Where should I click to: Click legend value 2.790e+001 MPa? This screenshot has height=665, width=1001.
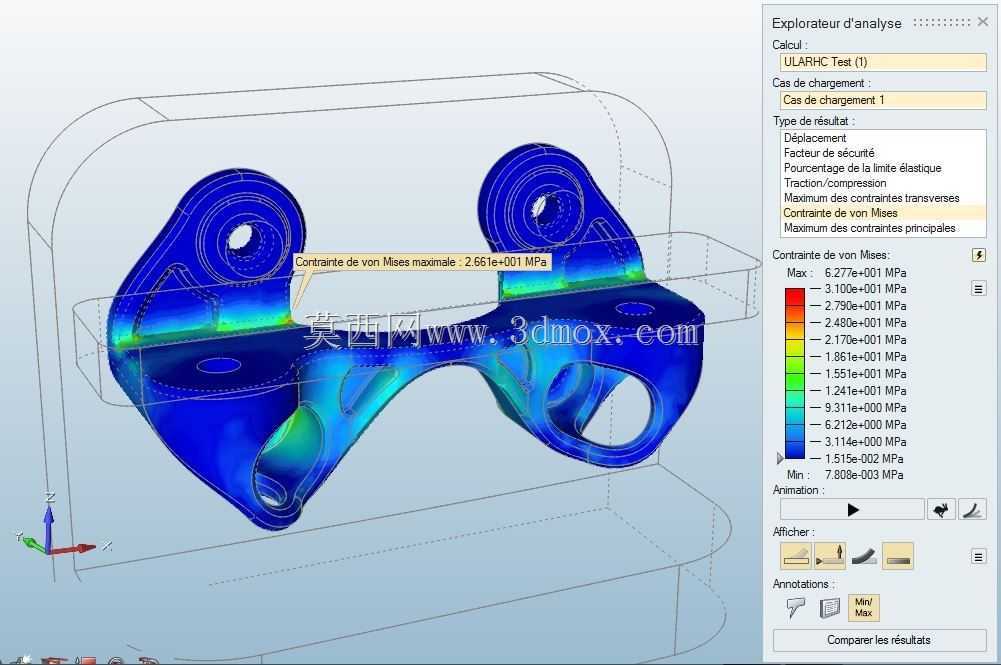(x=865, y=306)
